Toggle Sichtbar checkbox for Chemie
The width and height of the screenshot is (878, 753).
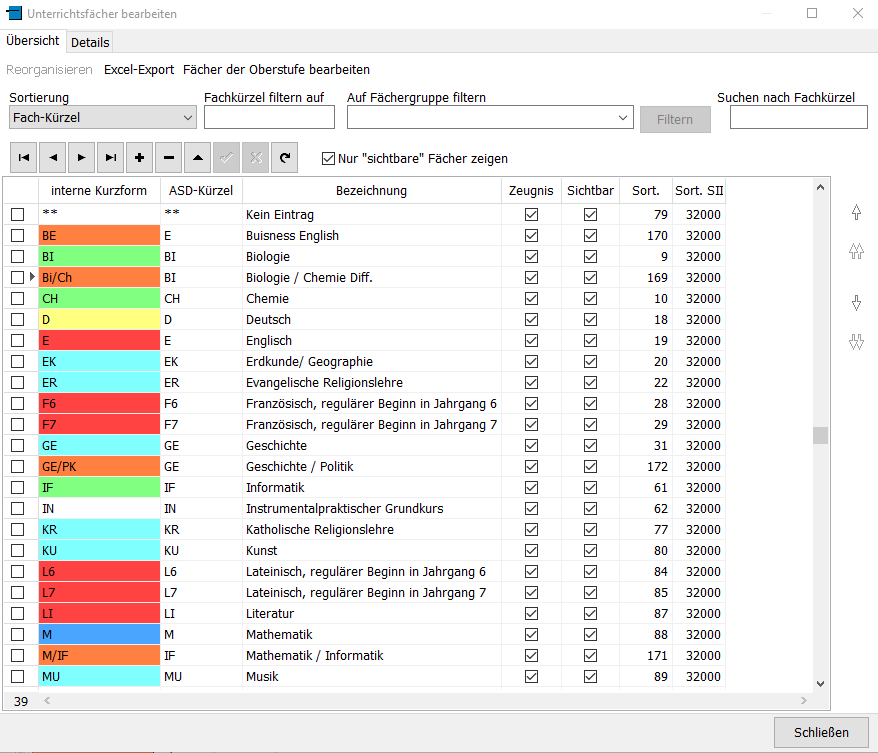[590, 298]
